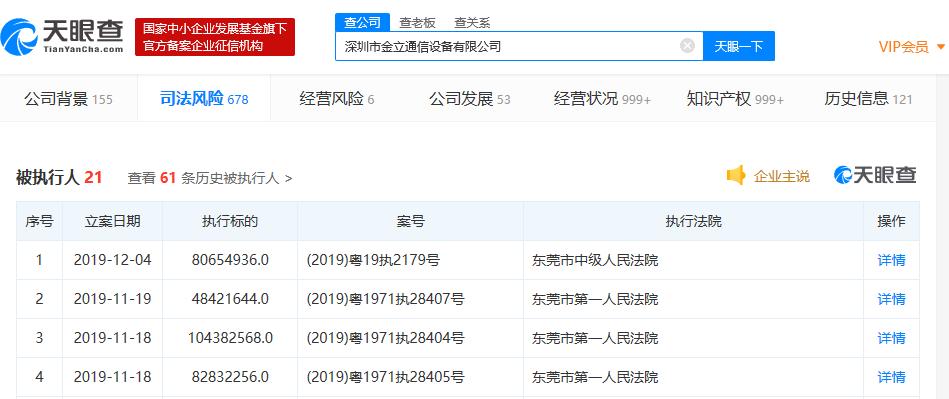Click the 序号 column header
949x399 pixels.
tap(39, 222)
